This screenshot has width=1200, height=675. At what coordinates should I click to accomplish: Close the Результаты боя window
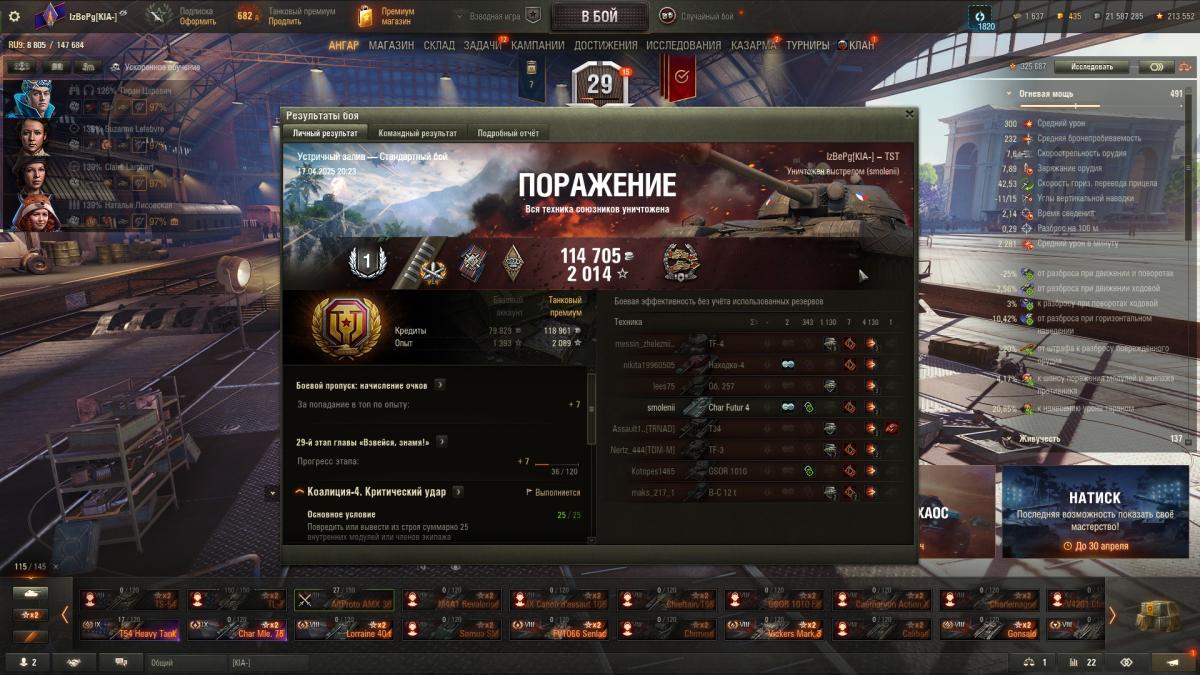(x=909, y=115)
